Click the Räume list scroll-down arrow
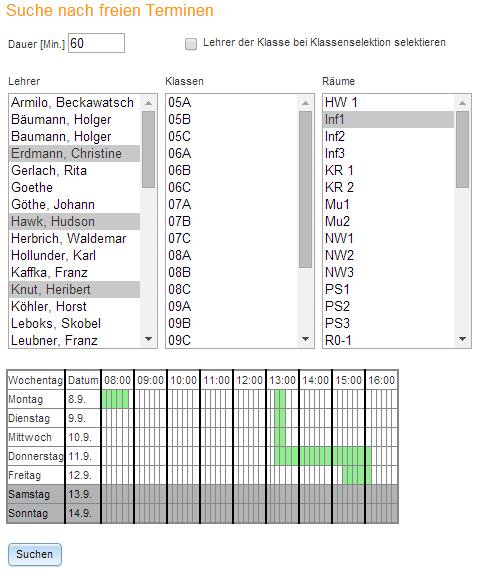 pos(462,339)
